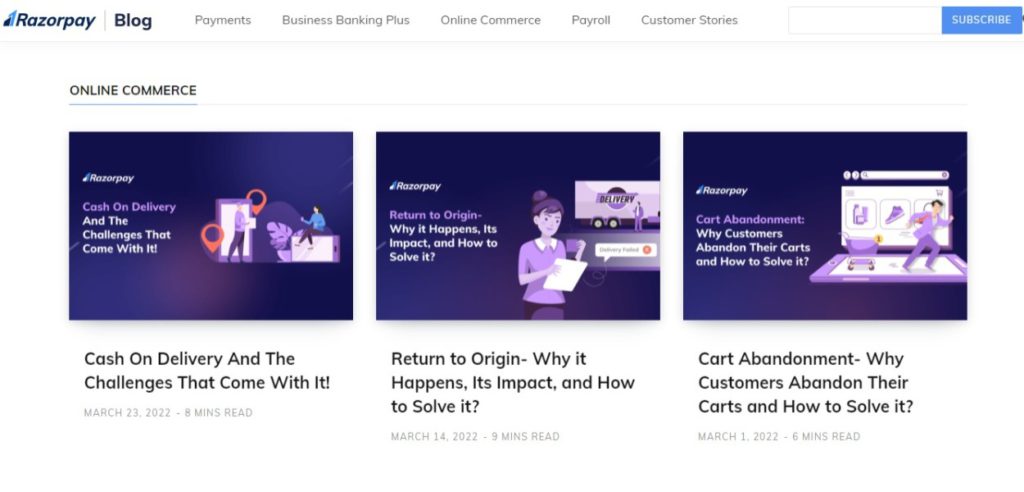Select the Online Commerce section heading
Viewport: 1024px width, 492px height.
(x=133, y=90)
